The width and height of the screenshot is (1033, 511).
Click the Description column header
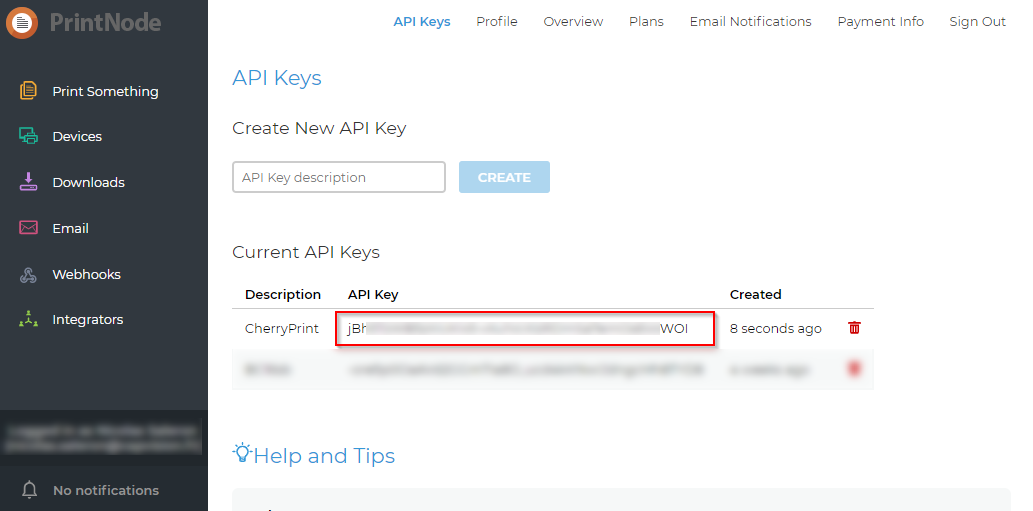283,294
